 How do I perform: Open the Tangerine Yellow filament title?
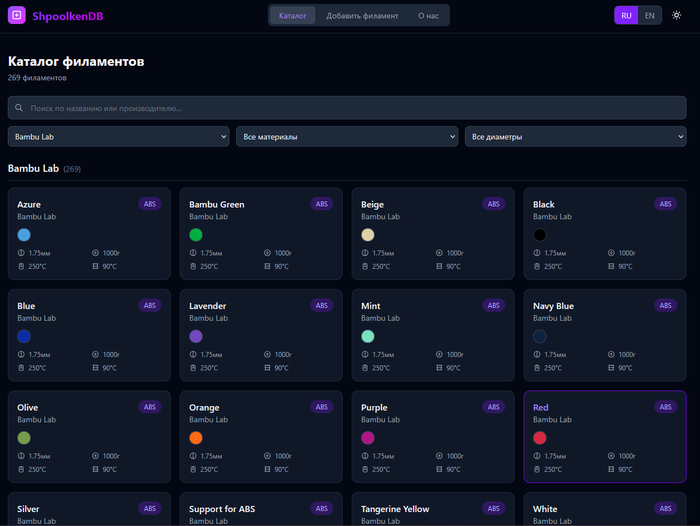tap(395, 509)
